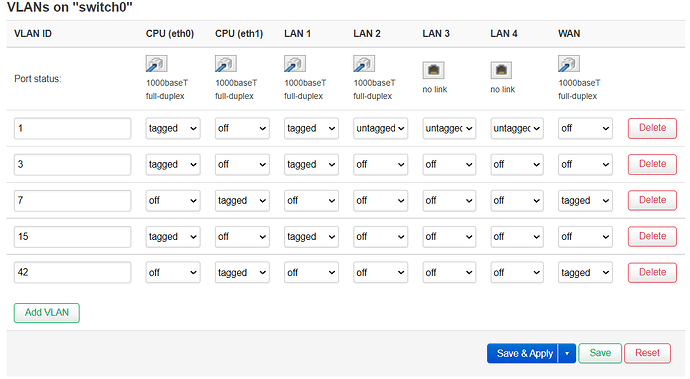Click the VLAN ID column header
Image resolution: width=690 pixels, height=379 pixels.
pos(33,34)
